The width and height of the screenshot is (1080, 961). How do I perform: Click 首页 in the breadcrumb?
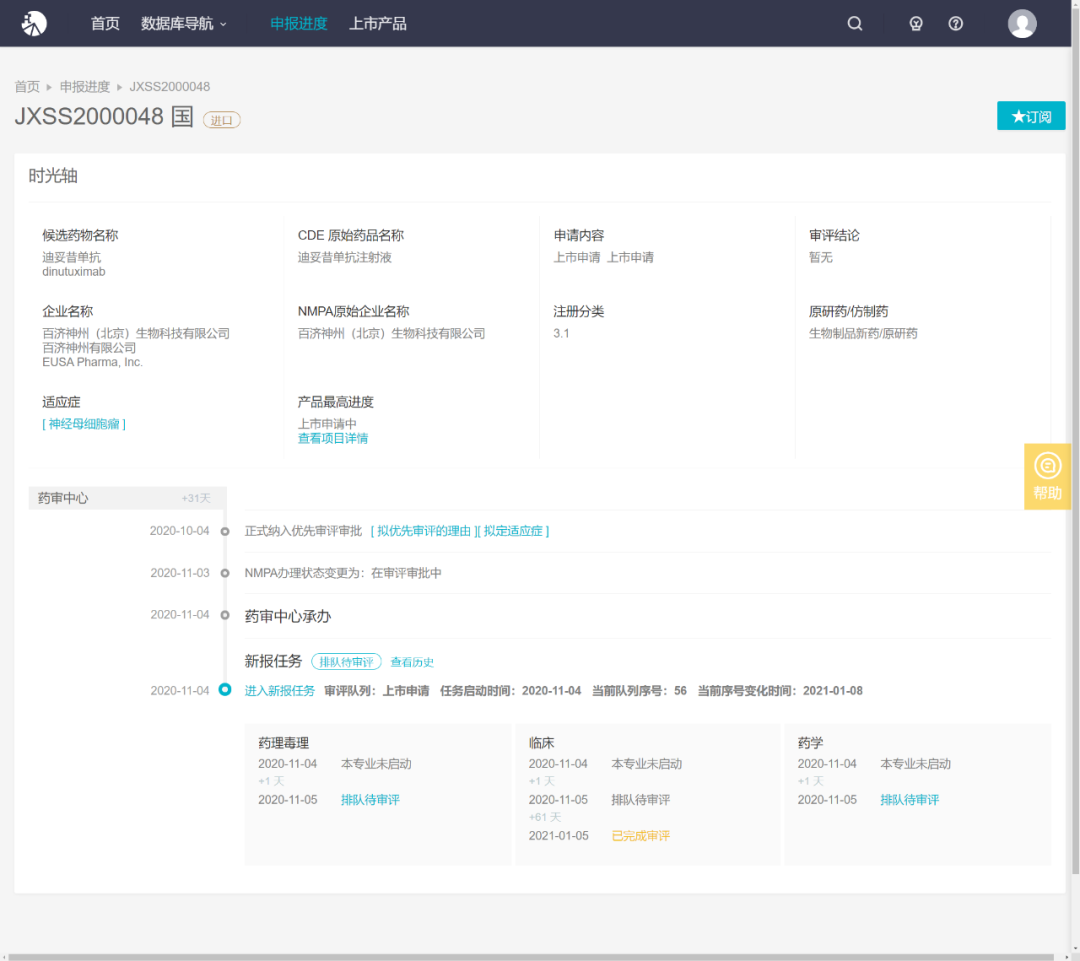(28, 87)
